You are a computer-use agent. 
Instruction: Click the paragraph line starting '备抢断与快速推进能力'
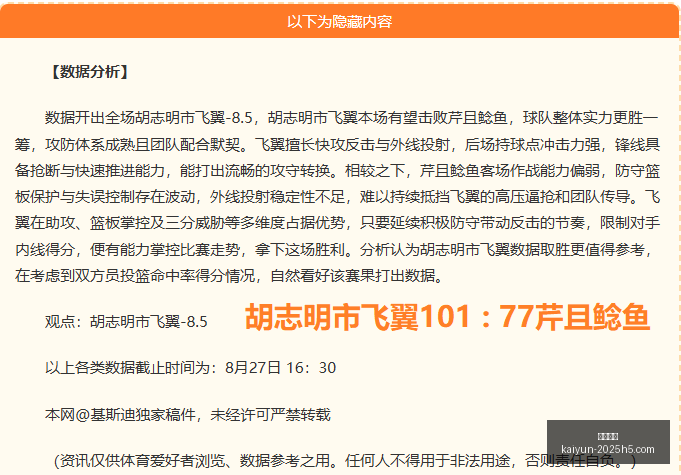(x=337, y=171)
